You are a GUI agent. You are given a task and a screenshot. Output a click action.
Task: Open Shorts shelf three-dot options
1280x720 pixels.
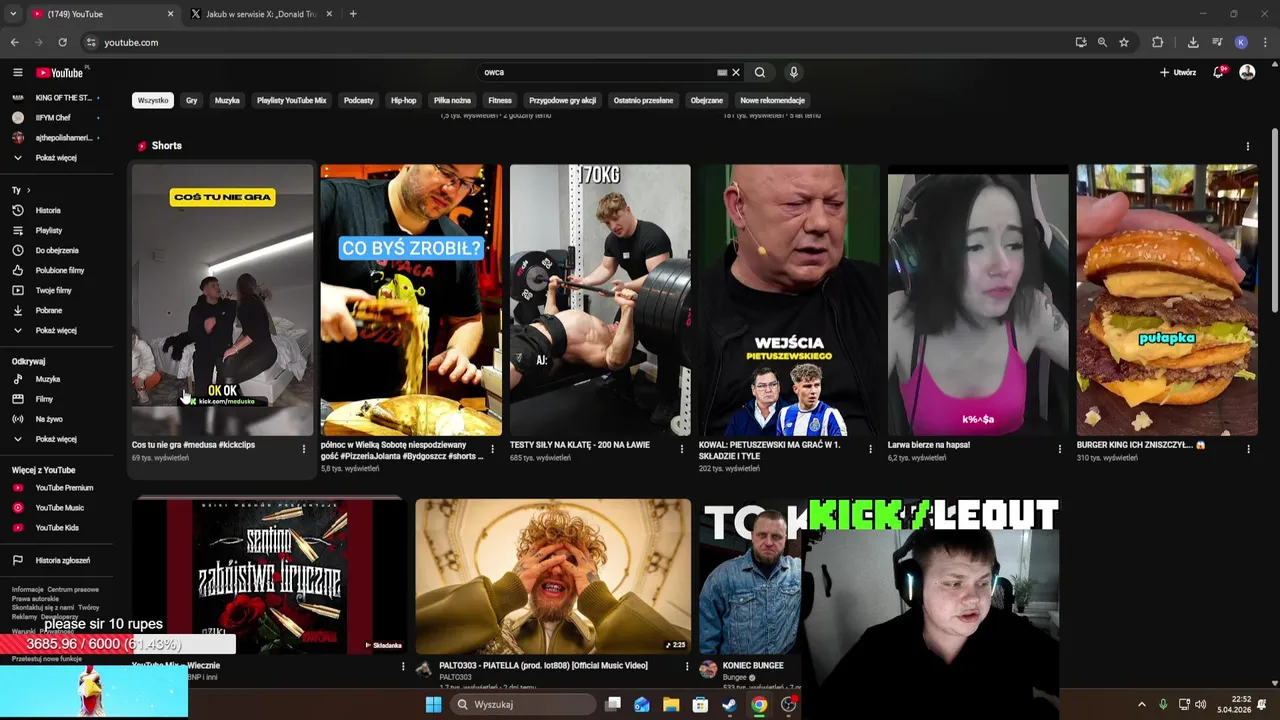[x=1248, y=146]
